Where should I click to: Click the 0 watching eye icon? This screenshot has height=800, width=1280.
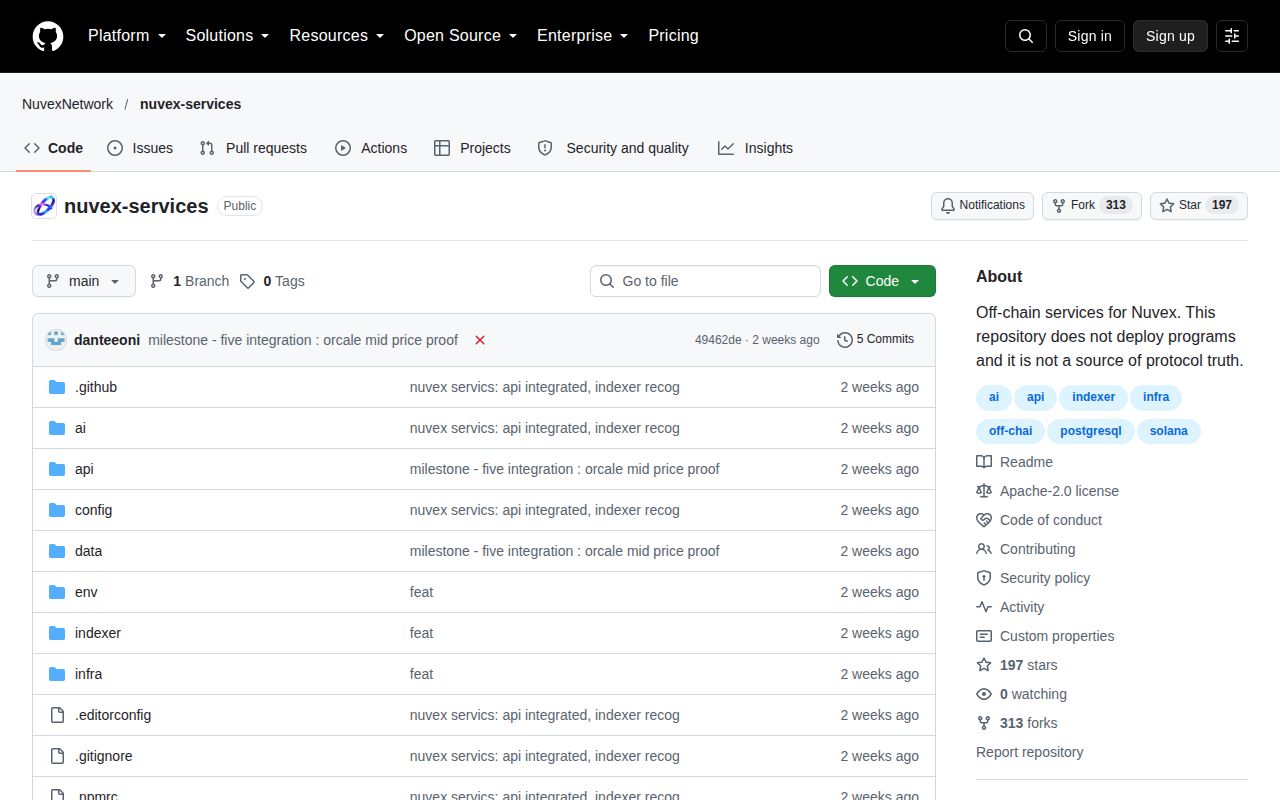pos(984,694)
